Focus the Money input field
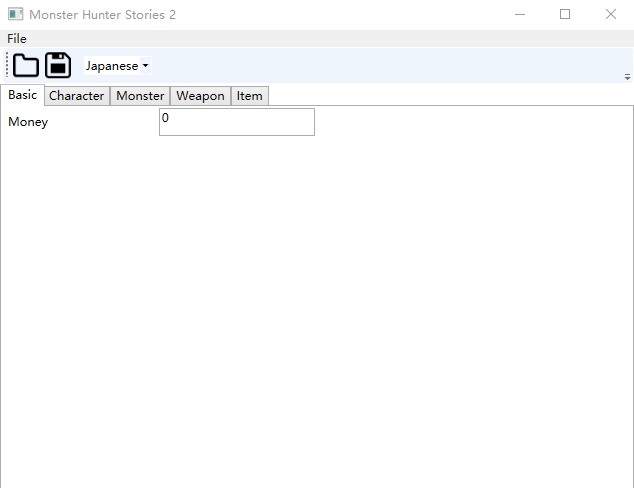This screenshot has width=634, height=488. [x=237, y=122]
